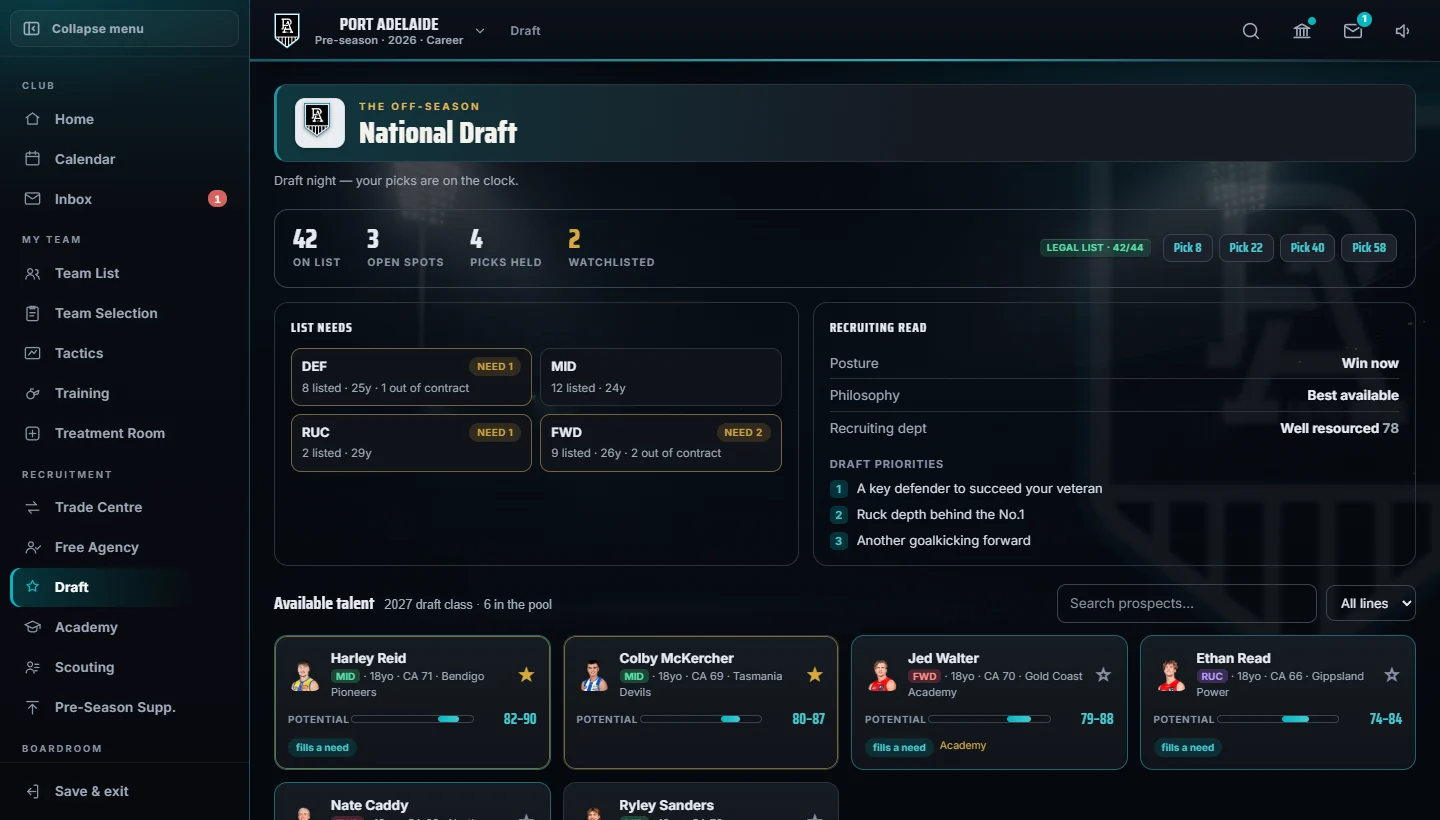This screenshot has width=1440, height=820.
Task: Click the Watchlisted count stat
Action: click(611, 248)
